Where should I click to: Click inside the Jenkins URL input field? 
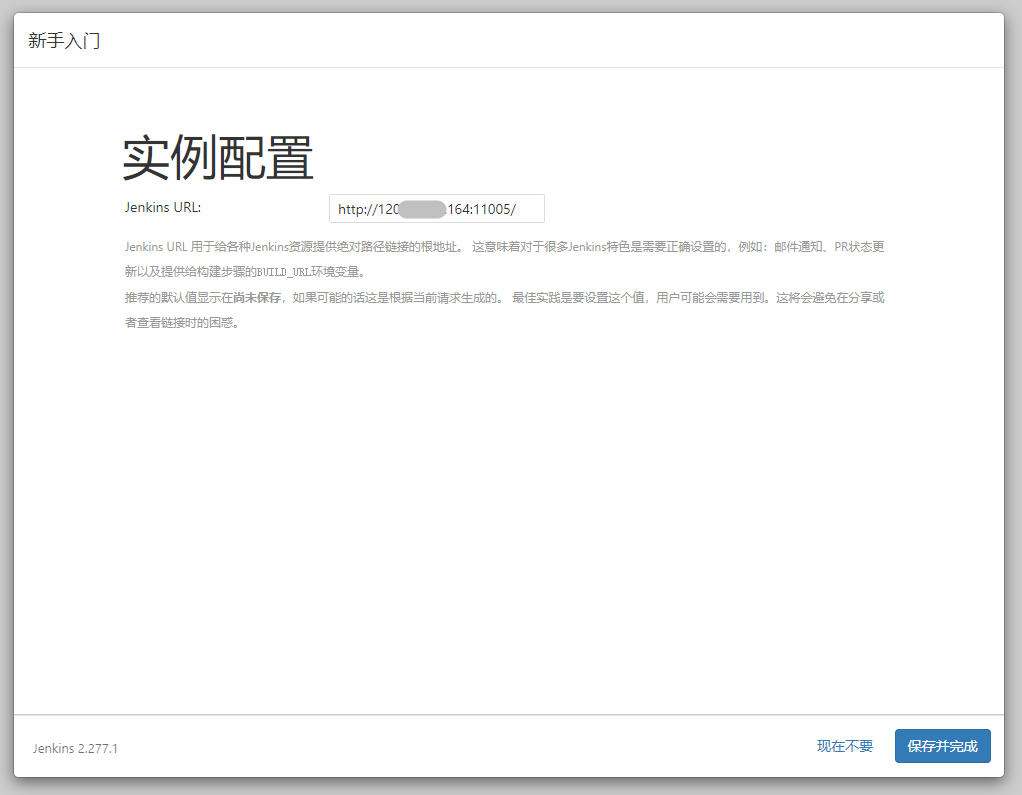tap(436, 208)
